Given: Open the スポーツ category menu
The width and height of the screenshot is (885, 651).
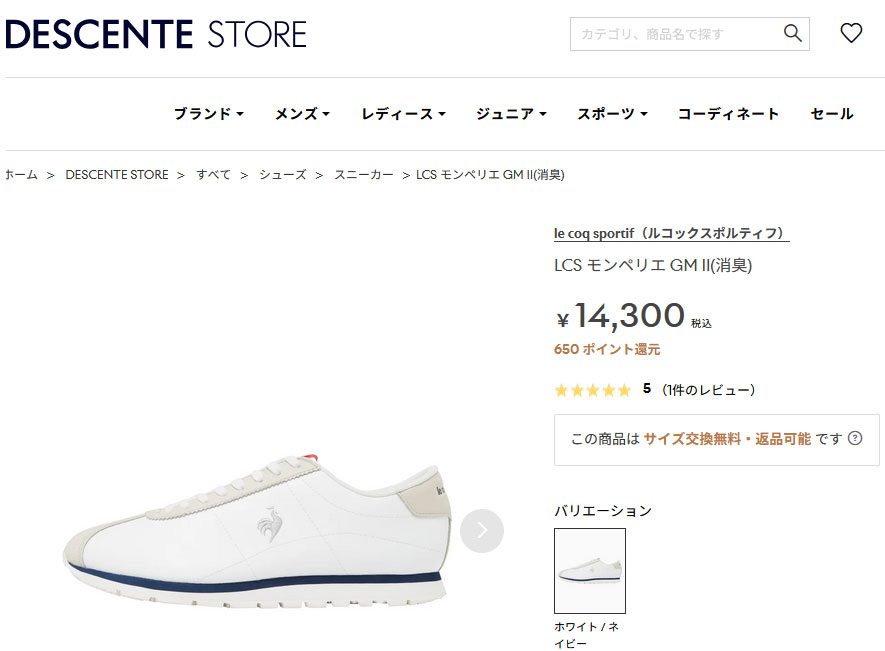Looking at the screenshot, I should click(612, 114).
